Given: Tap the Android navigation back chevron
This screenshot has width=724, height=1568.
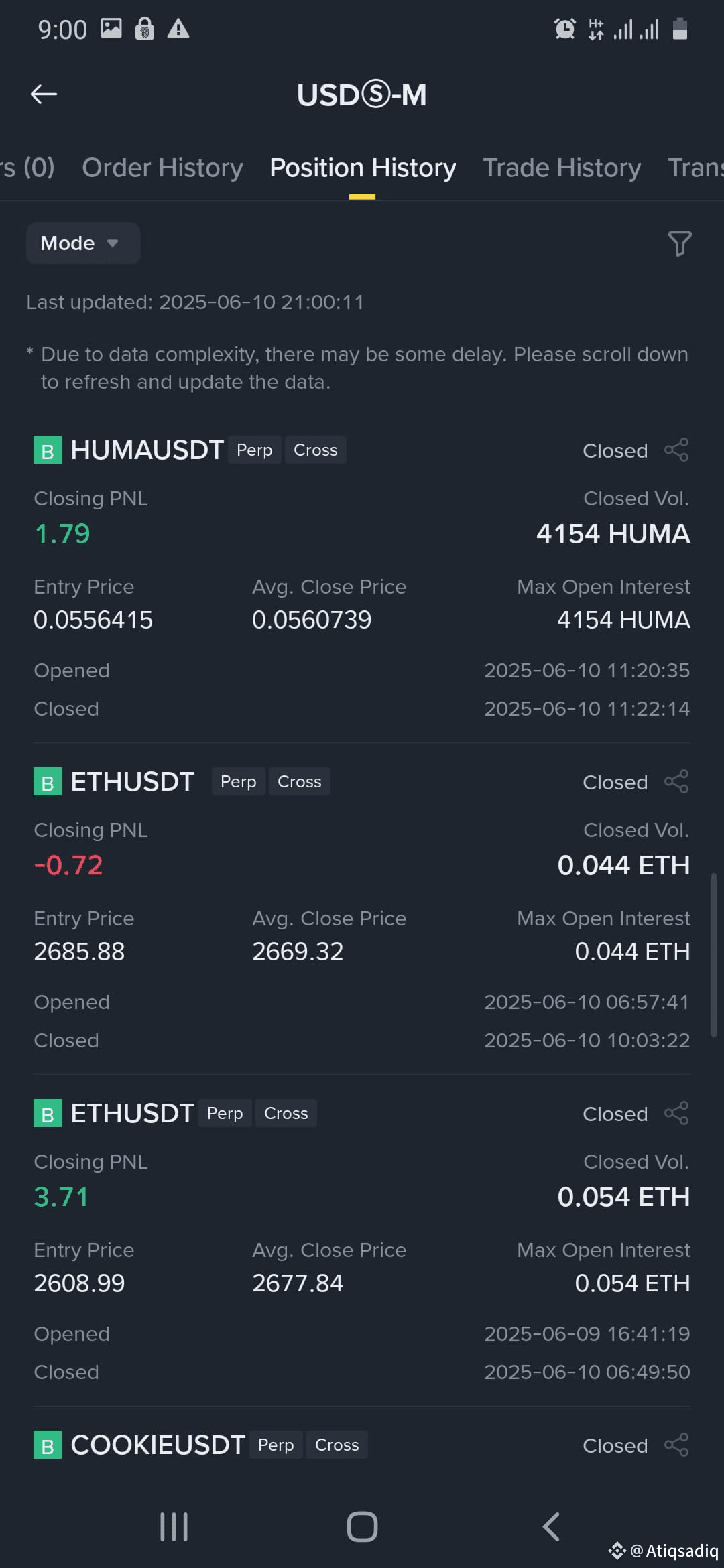Looking at the screenshot, I should pos(551,1527).
